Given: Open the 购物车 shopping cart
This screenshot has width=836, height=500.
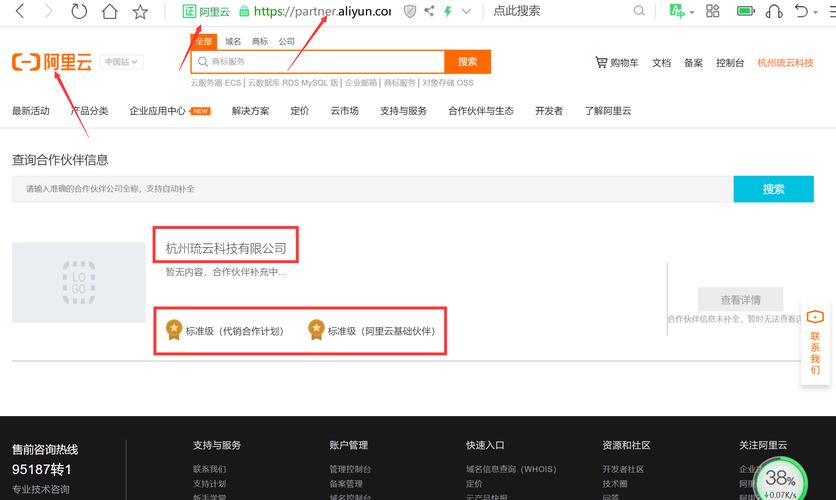Looking at the screenshot, I should 617,63.
